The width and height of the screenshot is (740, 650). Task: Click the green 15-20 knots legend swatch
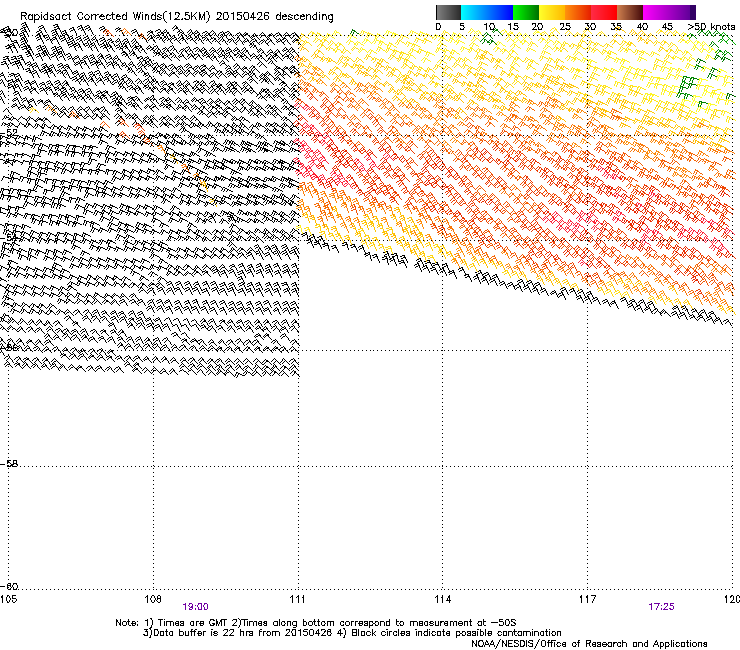coord(526,12)
